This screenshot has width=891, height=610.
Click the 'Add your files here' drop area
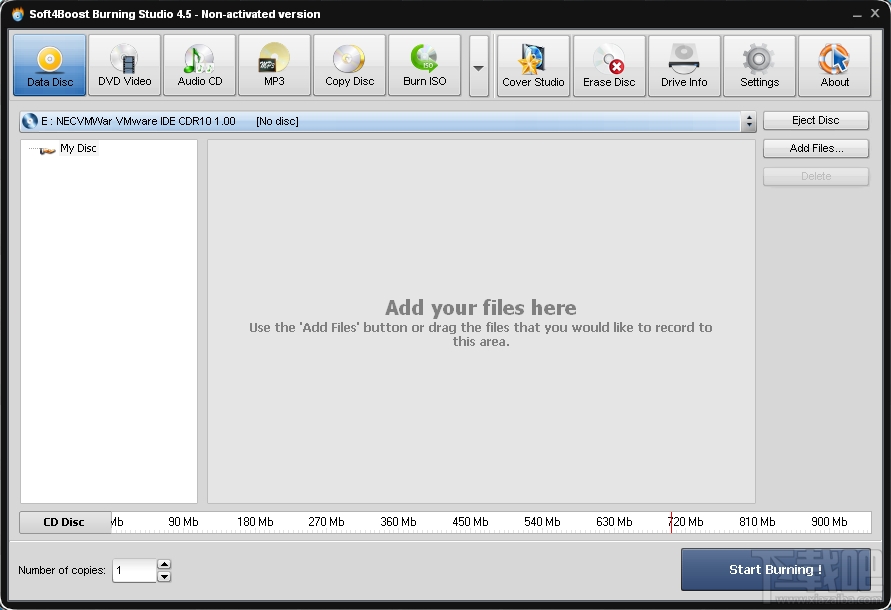point(481,321)
